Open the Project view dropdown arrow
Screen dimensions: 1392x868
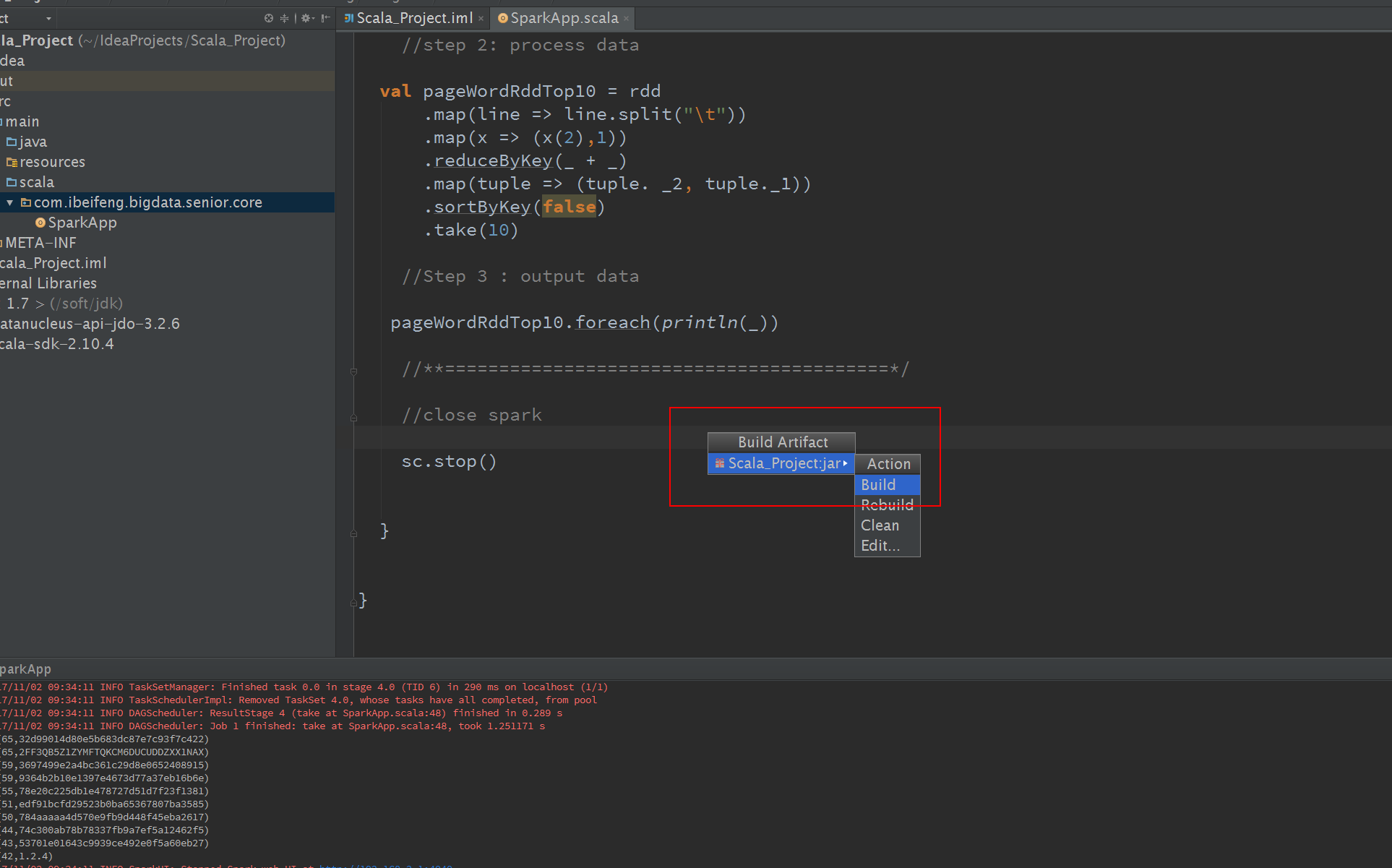[x=48, y=19]
